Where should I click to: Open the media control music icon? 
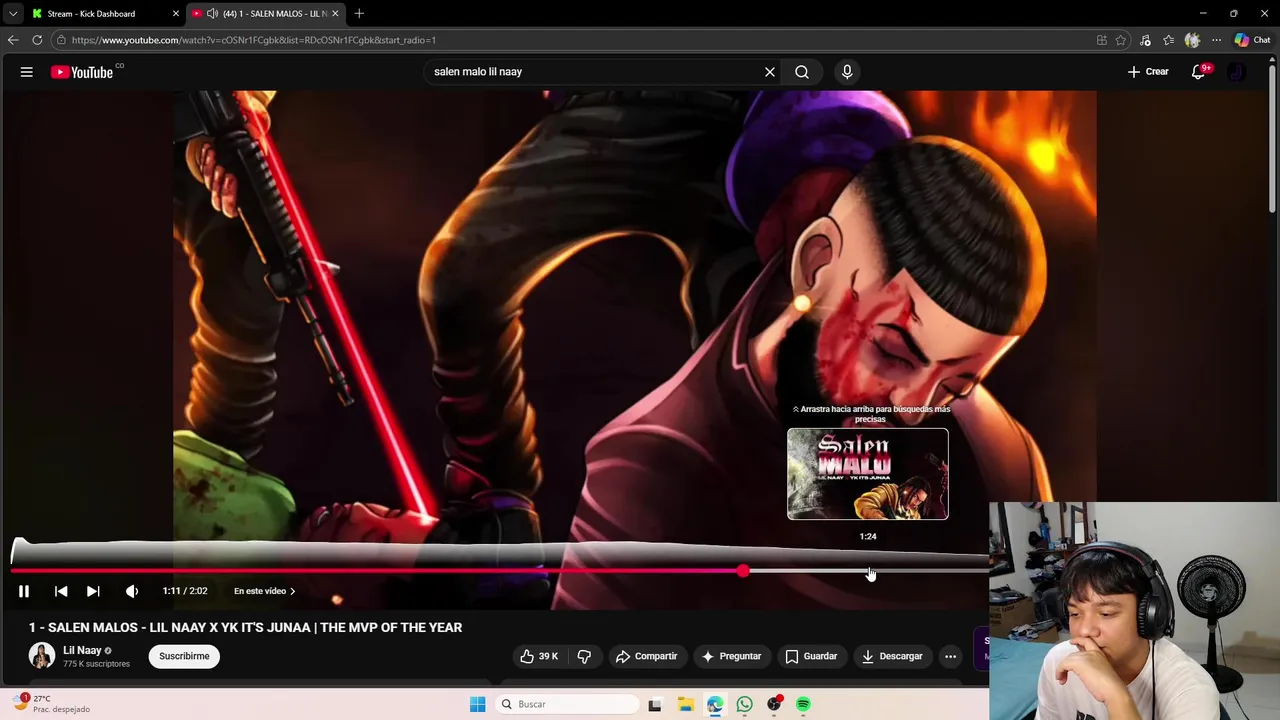1145,40
